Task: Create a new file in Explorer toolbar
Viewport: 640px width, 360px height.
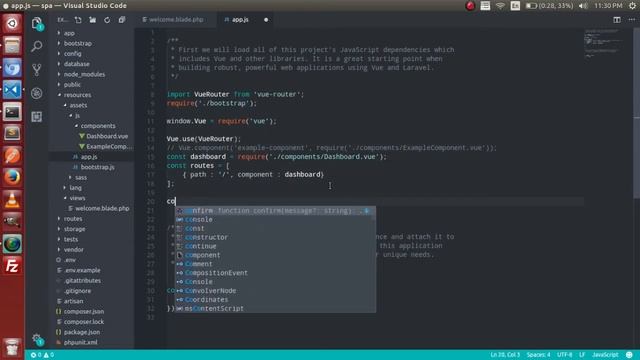Action: 78,20
